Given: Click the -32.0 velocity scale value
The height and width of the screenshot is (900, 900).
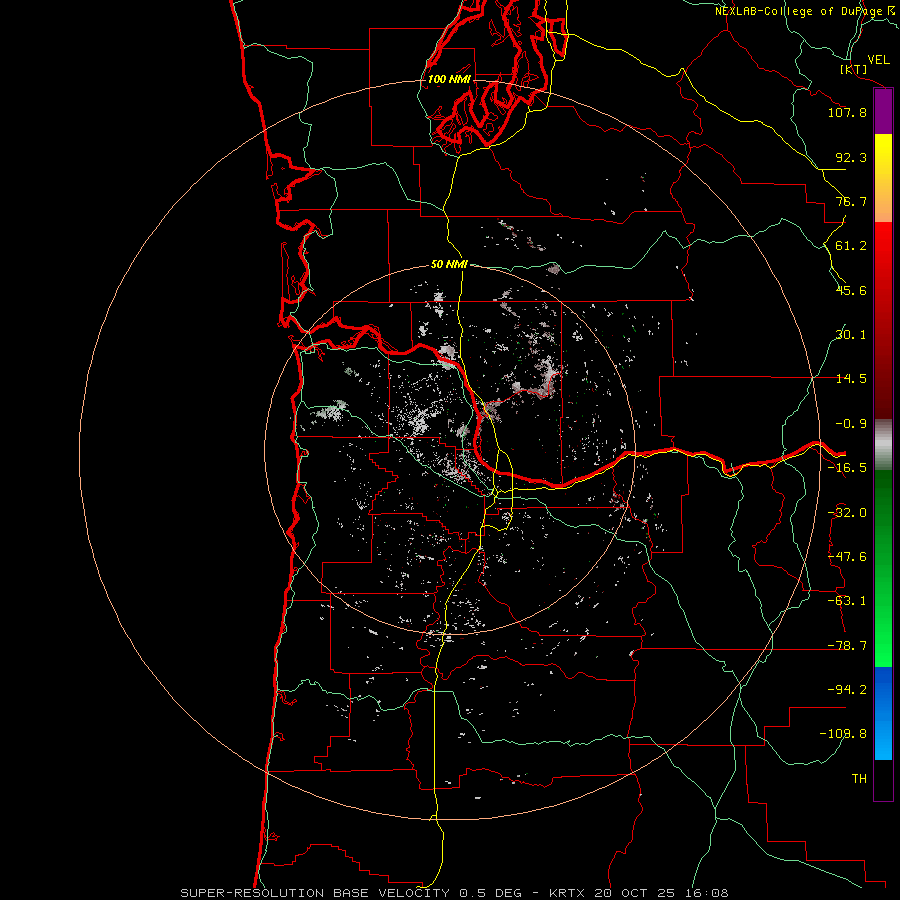Looking at the screenshot, I should point(847,513).
